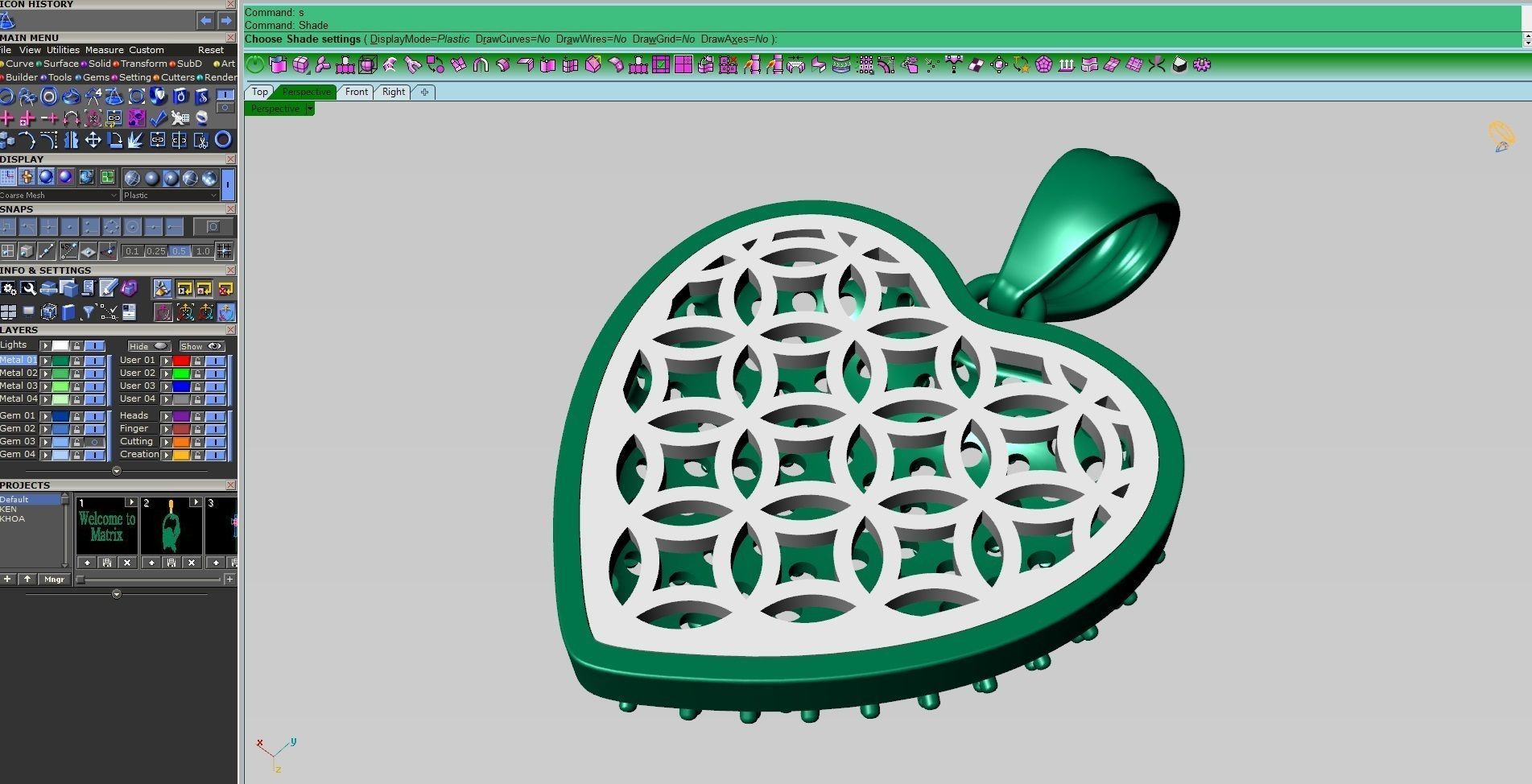Click the pink plus icon
The width and height of the screenshot is (1532, 784).
pos(6,118)
